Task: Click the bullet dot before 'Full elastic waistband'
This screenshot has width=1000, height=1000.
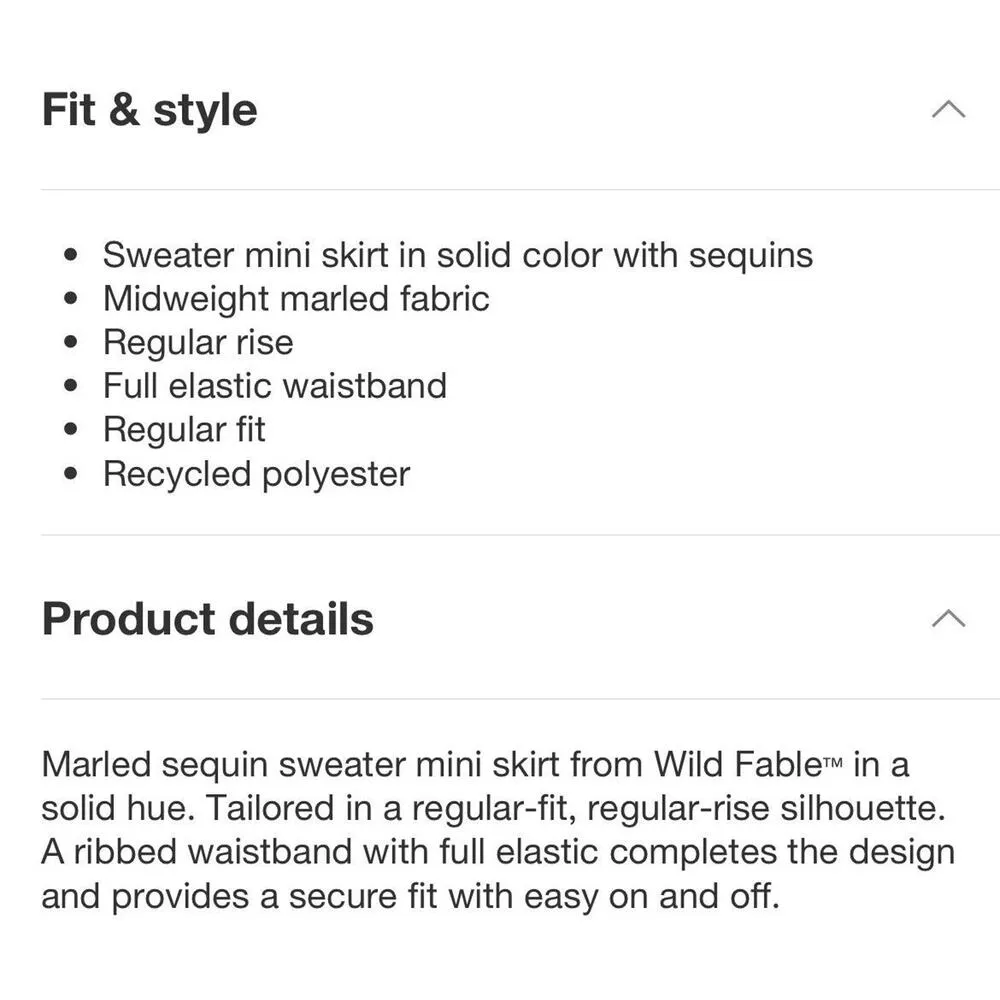Action: coord(70,386)
